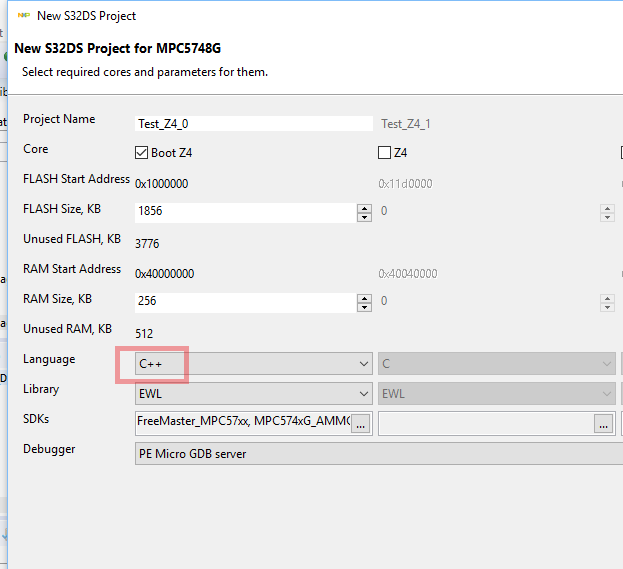Enable the second Z4 core checkbox

[384, 153]
